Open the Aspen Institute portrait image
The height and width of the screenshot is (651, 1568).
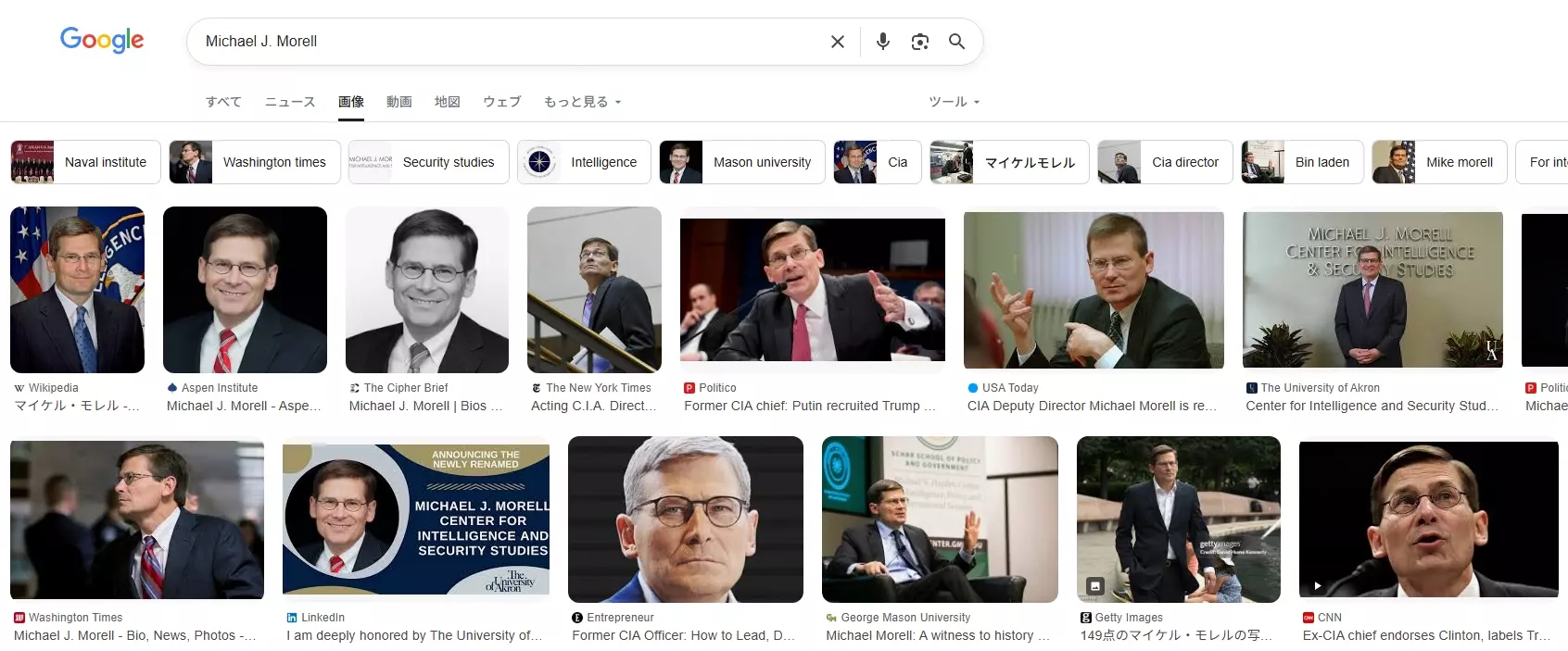(x=245, y=290)
